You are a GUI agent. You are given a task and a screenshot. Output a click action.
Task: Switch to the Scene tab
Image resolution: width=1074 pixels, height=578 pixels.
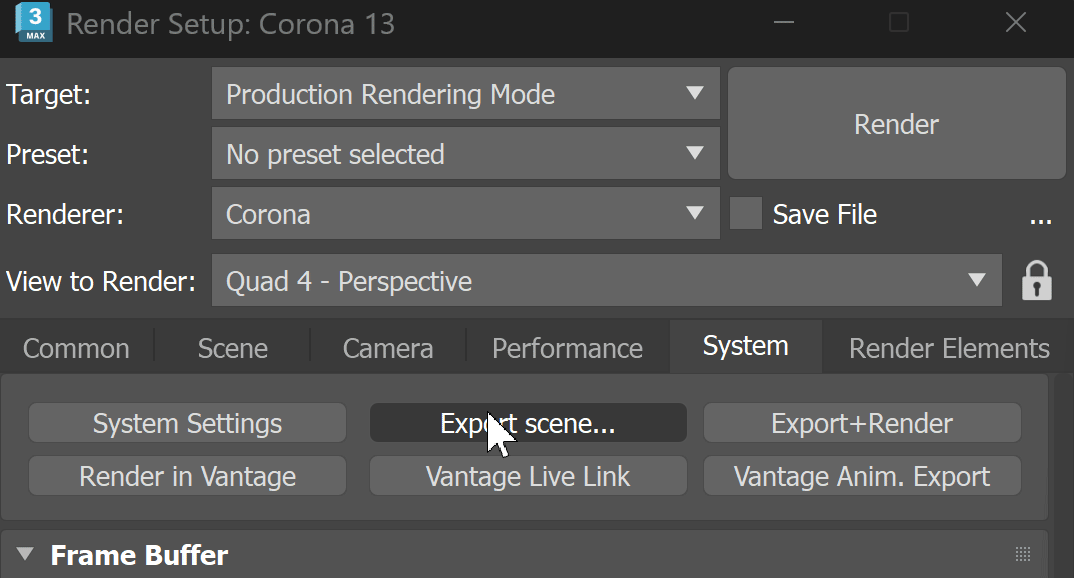(233, 349)
